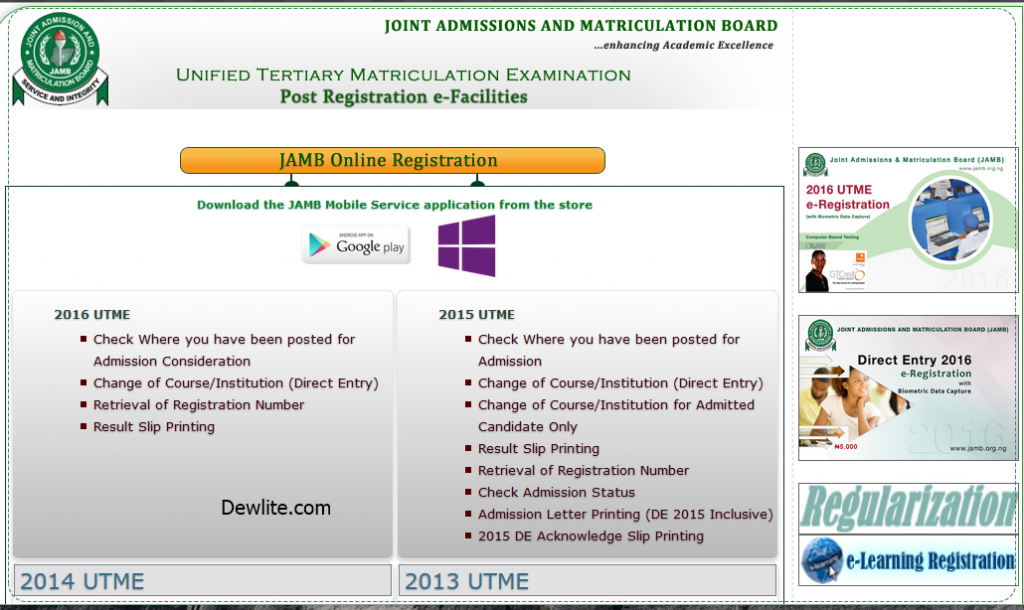Open Admission Letter Printing (DE 2015 Inclusive)
Screen dimensions: 1024x610
click(x=625, y=515)
